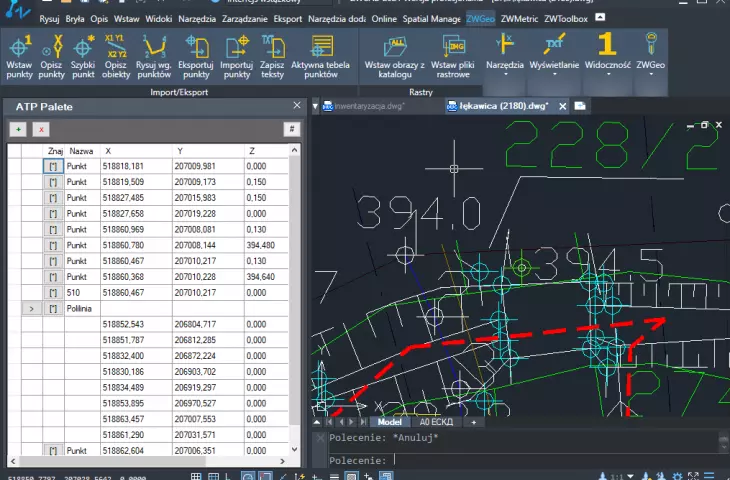Switch to ZWToolbox ribbon tab
This screenshot has width=730, height=480.
[566, 19]
